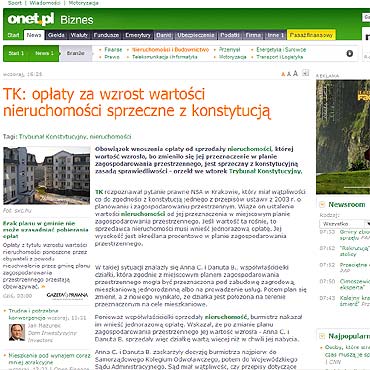Open the Prawo branch link
Viewport: 370px width, 370px height.
(112, 57)
